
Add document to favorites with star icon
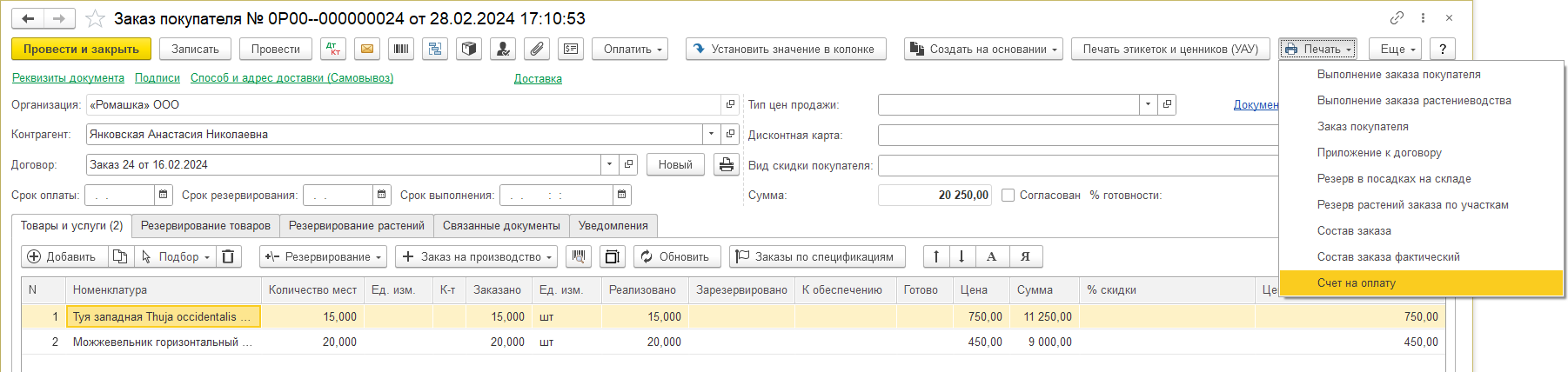(x=96, y=18)
